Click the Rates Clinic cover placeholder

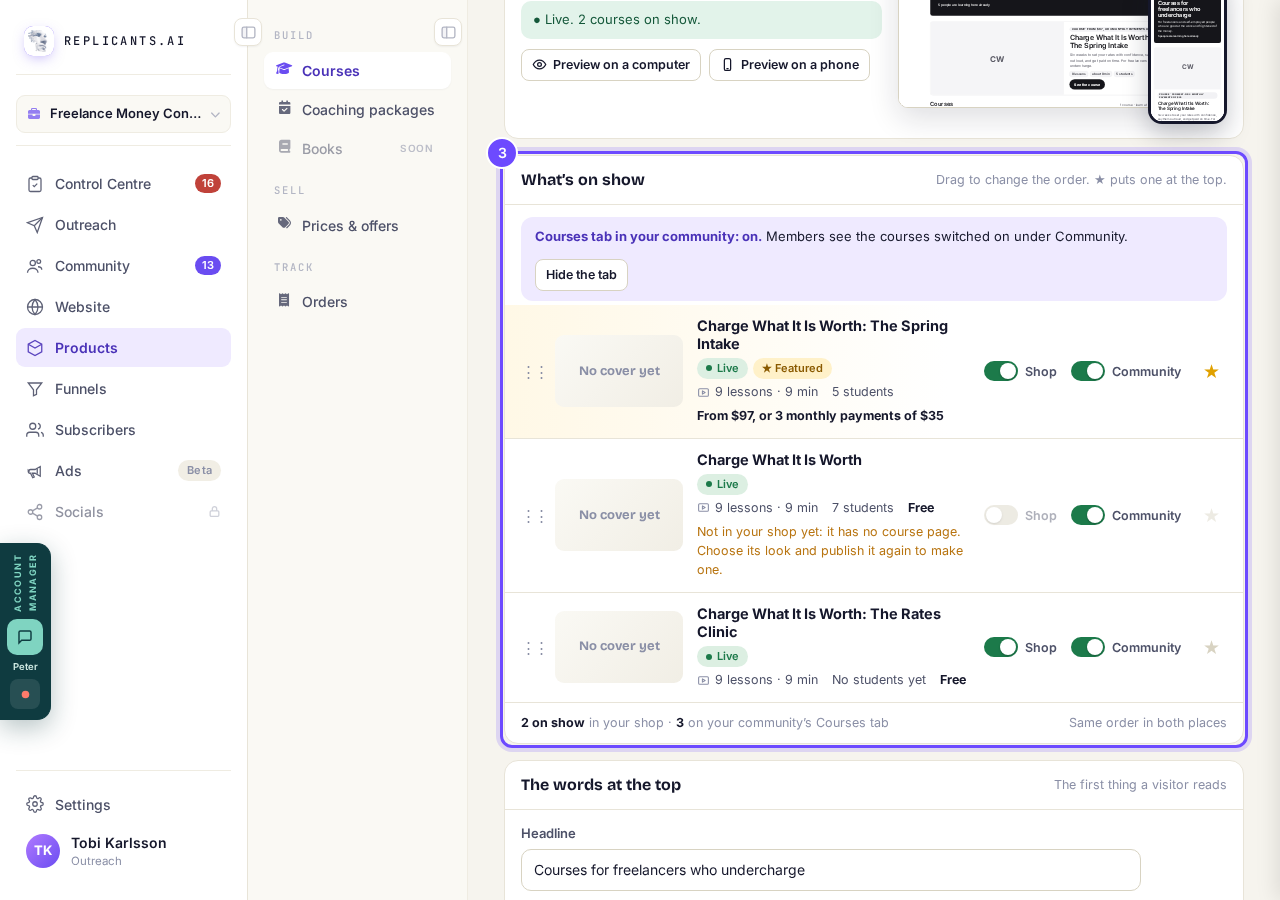click(619, 647)
